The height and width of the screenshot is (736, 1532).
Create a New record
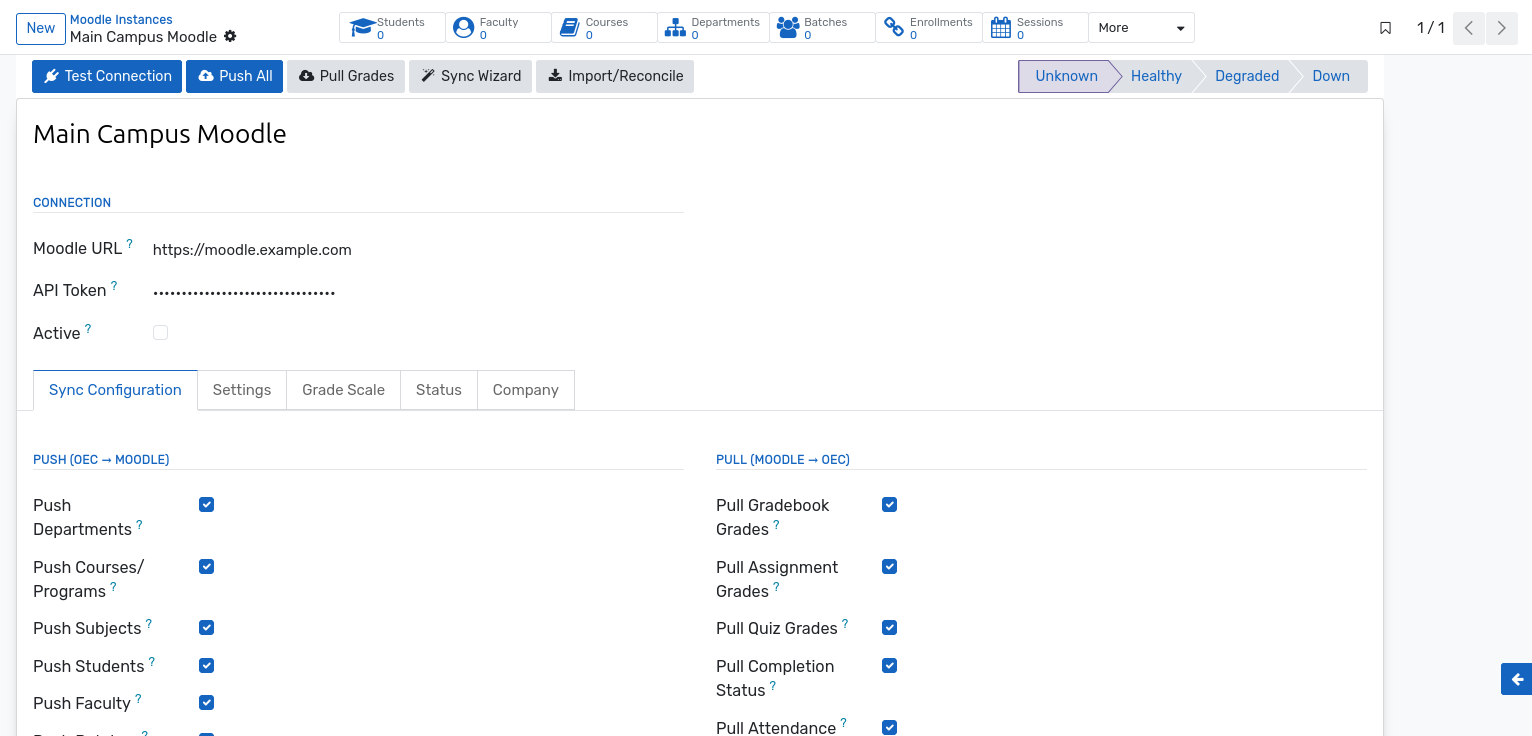(x=41, y=28)
